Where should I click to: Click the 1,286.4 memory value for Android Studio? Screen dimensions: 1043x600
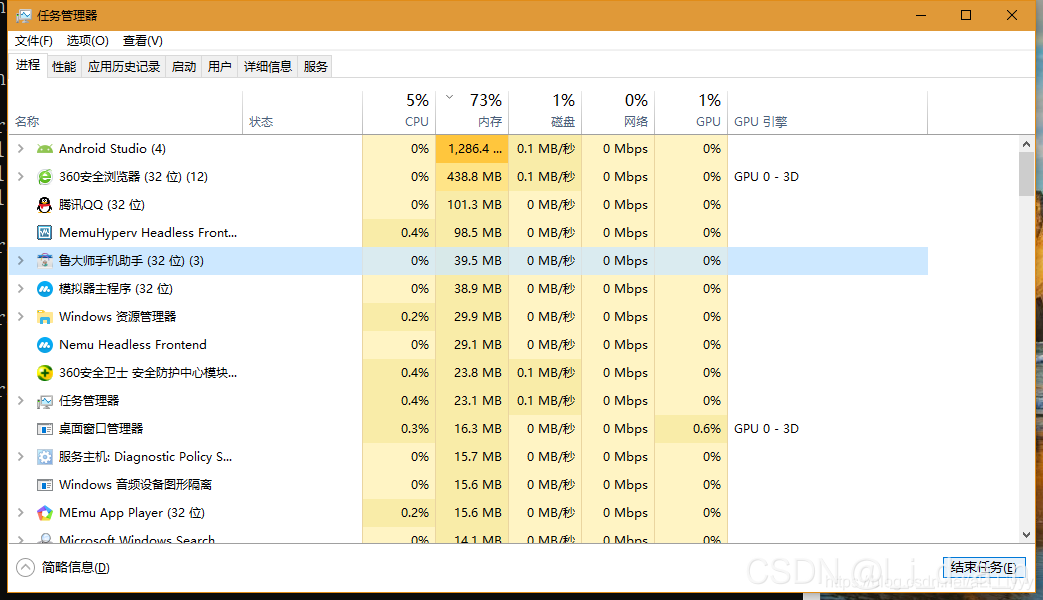pyautogui.click(x=472, y=149)
